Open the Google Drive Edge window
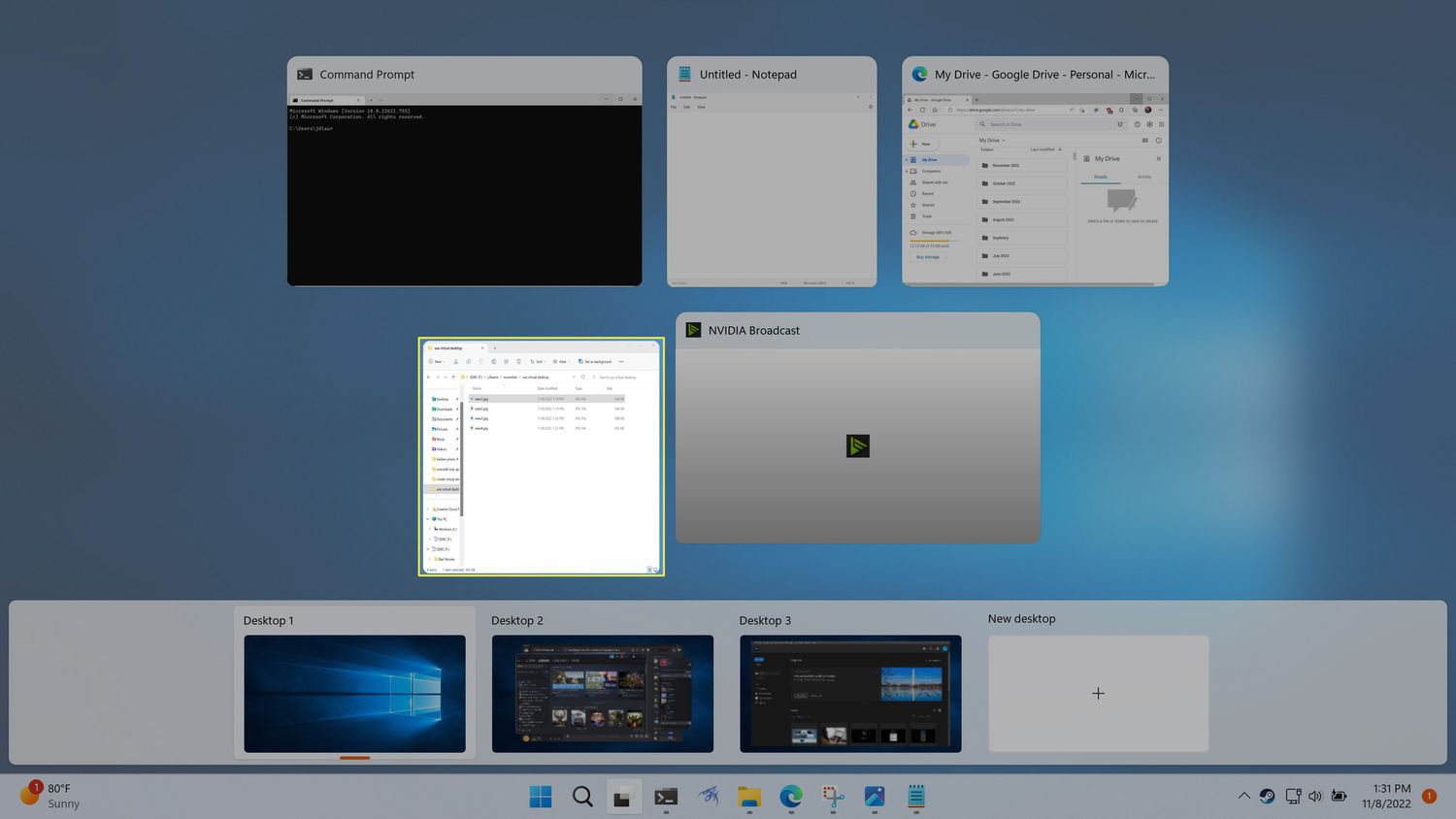The image size is (1456, 819). tap(1035, 194)
